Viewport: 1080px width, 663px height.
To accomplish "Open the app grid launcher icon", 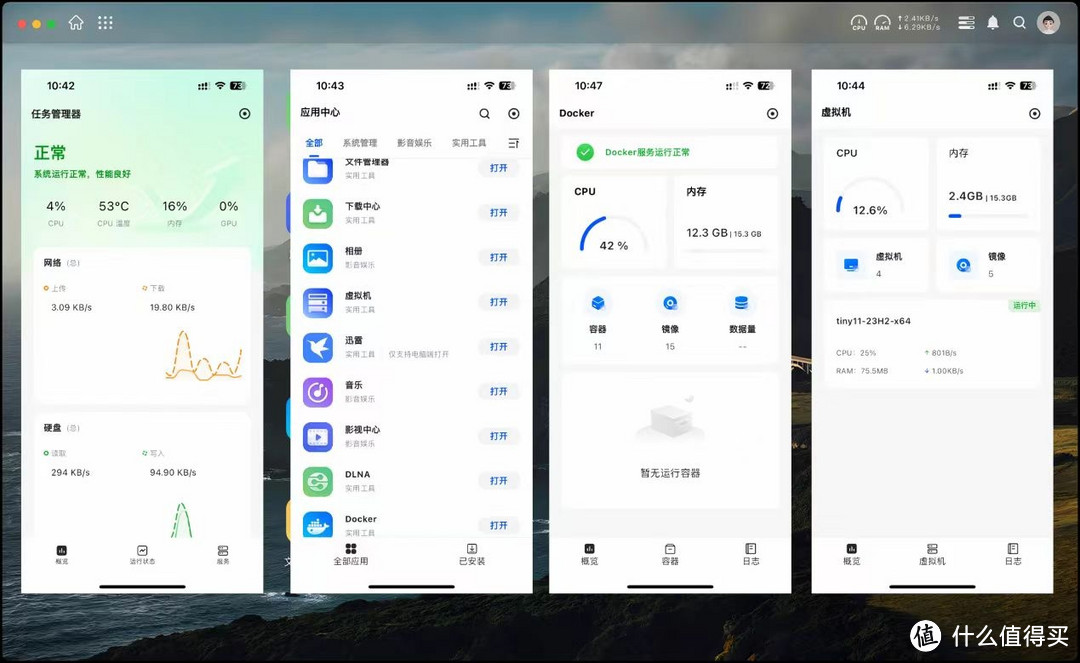I will (x=105, y=23).
